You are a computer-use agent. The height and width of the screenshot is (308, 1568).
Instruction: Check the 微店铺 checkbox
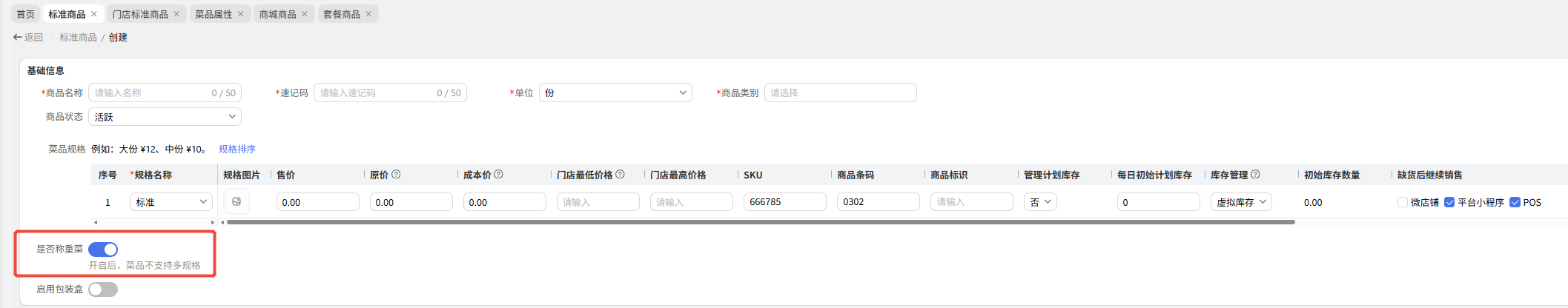point(1402,202)
